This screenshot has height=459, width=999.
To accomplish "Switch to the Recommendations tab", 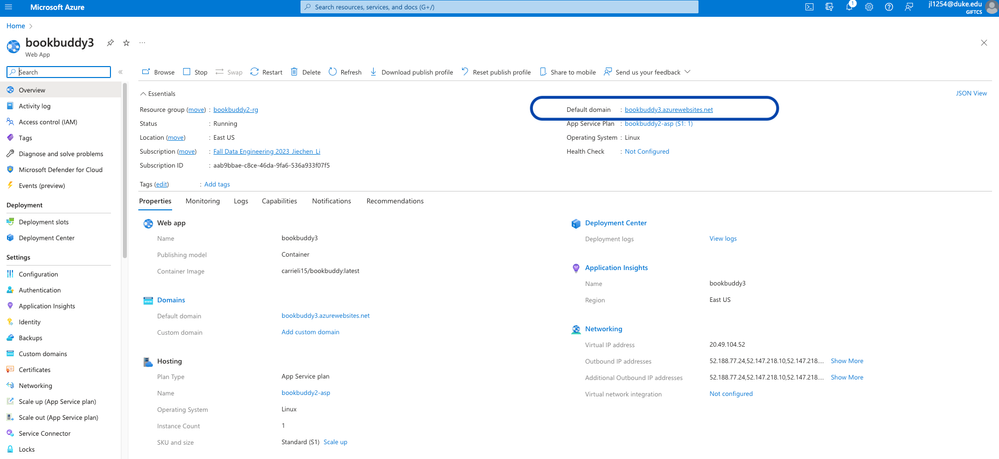I will click(395, 201).
